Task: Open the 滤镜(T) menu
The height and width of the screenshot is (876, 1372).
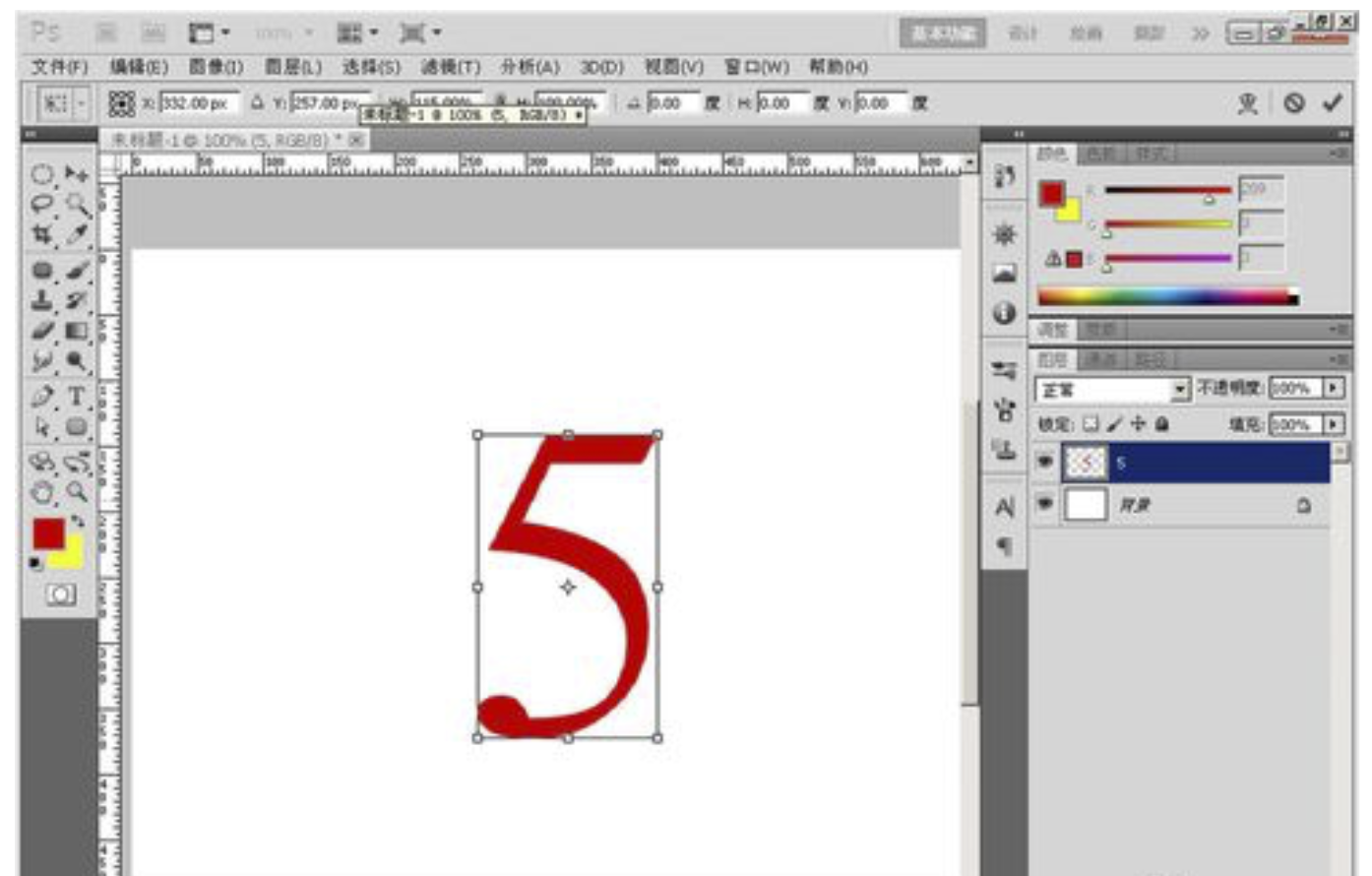Action: pyautogui.click(x=451, y=66)
